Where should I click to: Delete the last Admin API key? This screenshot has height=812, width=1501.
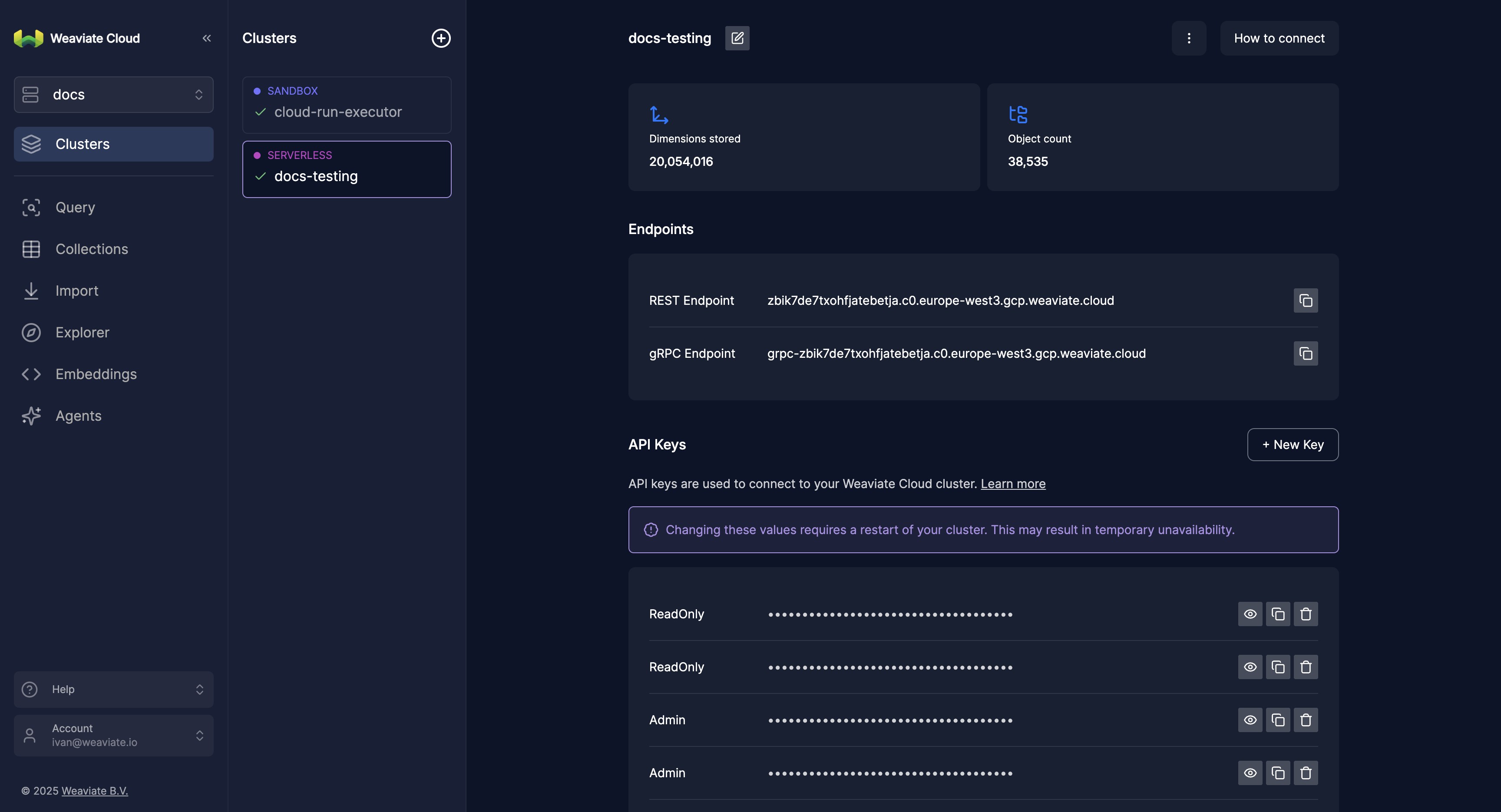point(1305,773)
